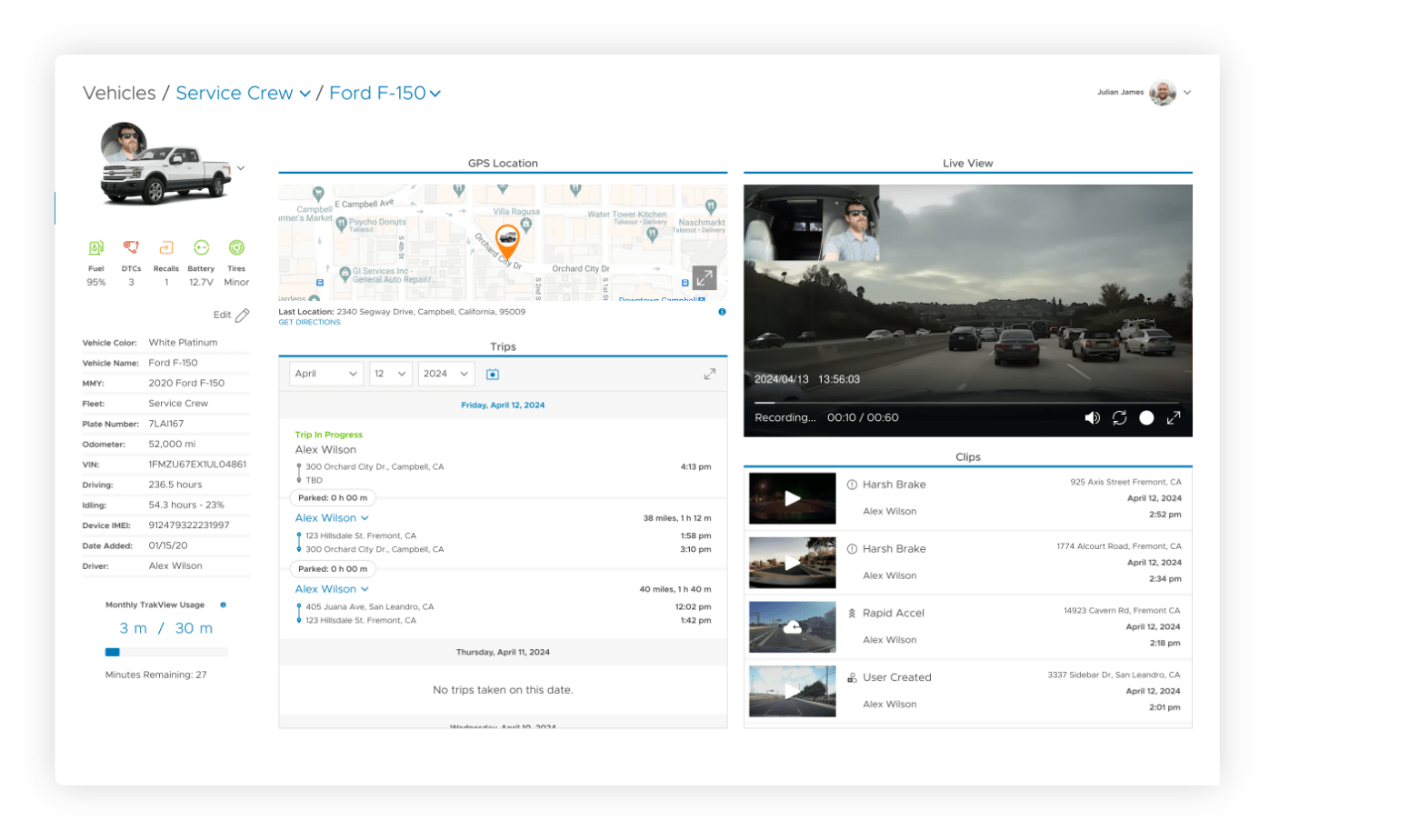Open the Fuel status icon
This screenshot has width=1409, height=840.
(95, 248)
